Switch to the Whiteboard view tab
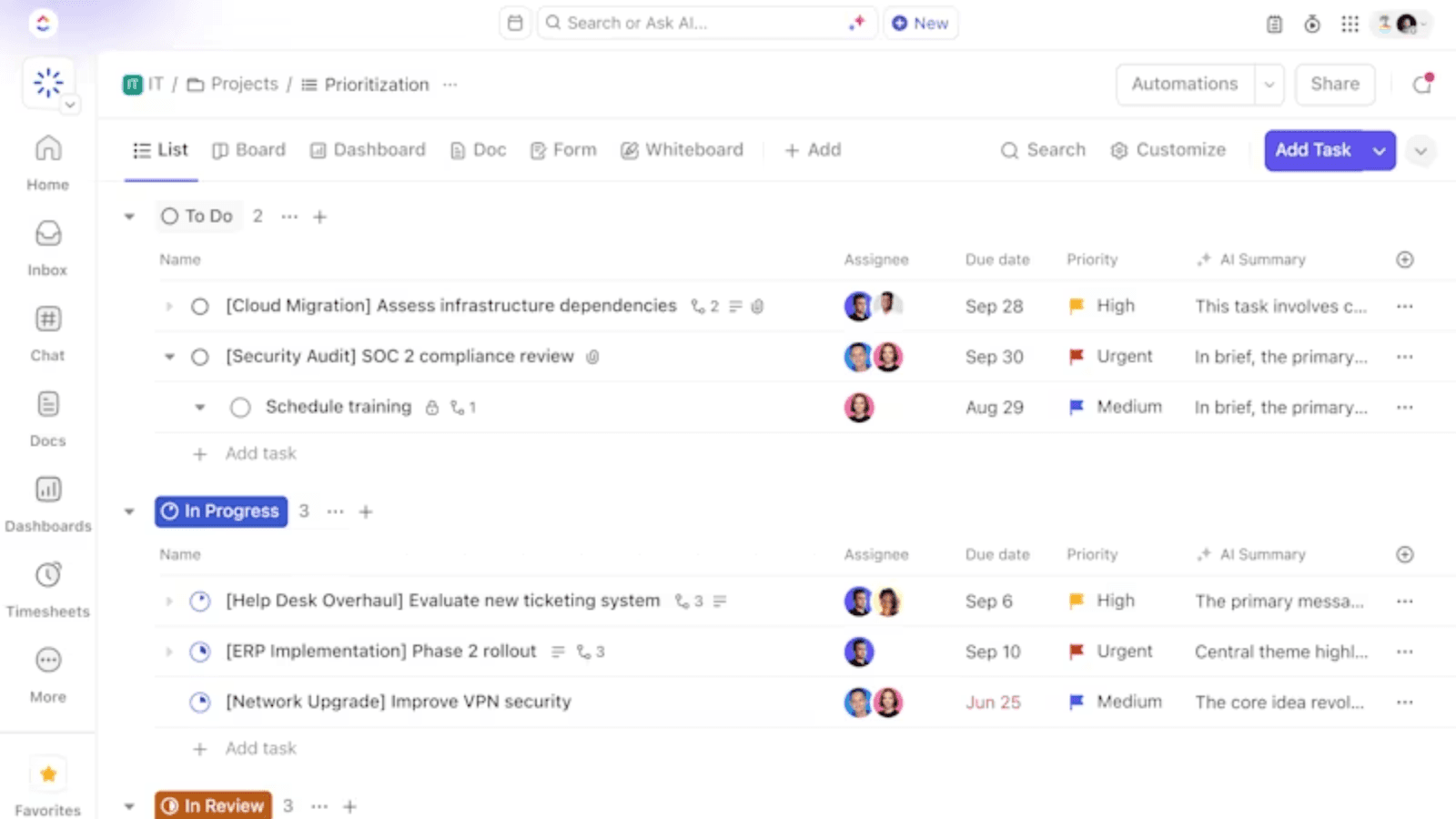This screenshot has height=819, width=1456. point(682,150)
